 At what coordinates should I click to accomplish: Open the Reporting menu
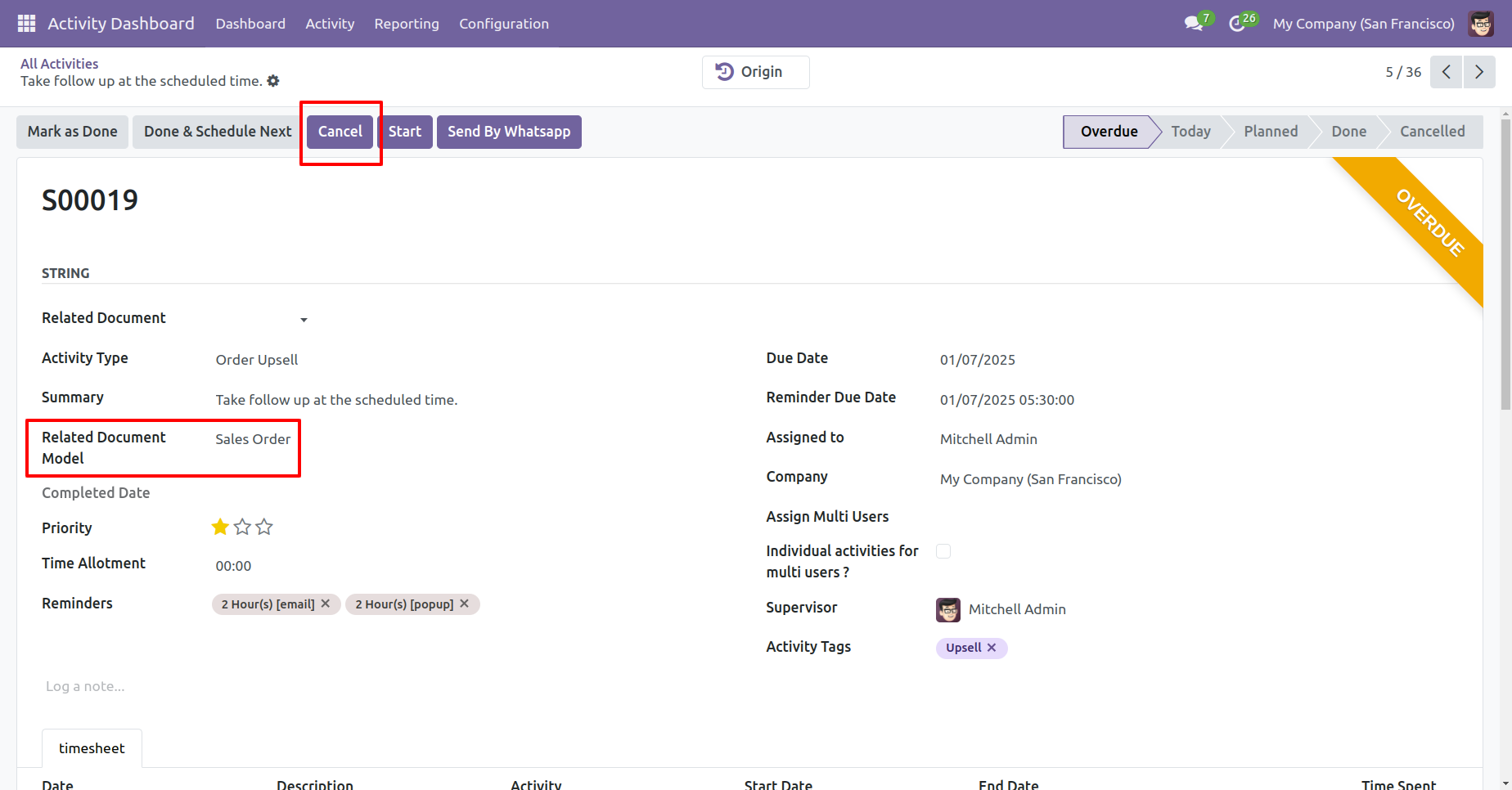point(407,24)
